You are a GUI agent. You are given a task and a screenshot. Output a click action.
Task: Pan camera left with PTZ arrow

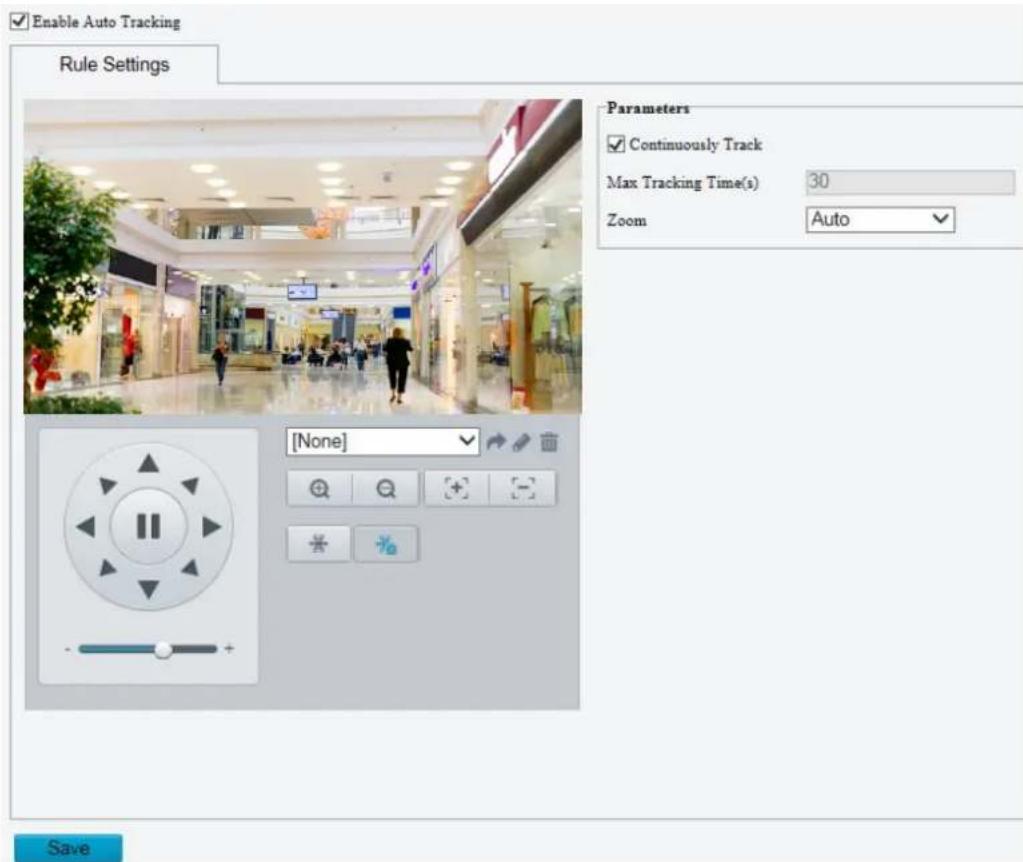click(x=85, y=527)
